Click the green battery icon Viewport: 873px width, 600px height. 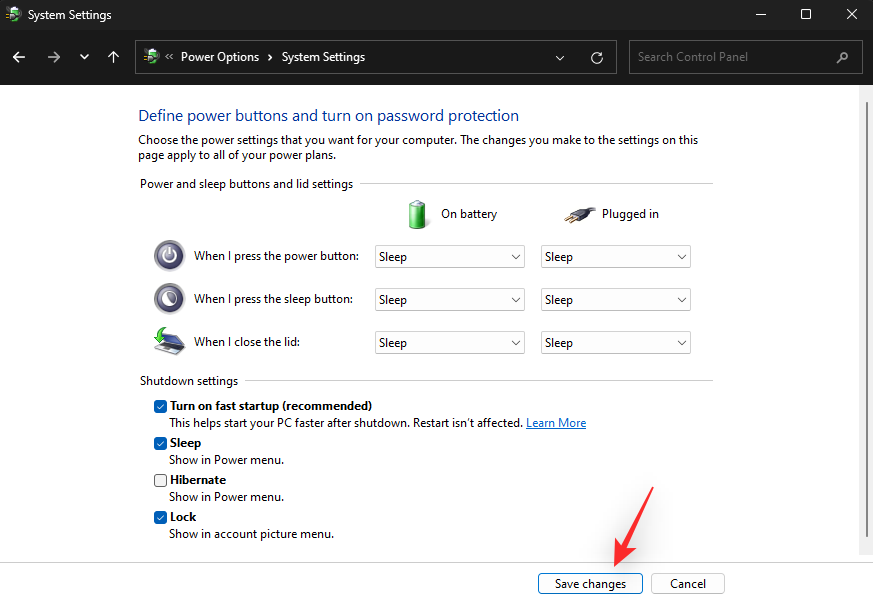tap(416, 215)
